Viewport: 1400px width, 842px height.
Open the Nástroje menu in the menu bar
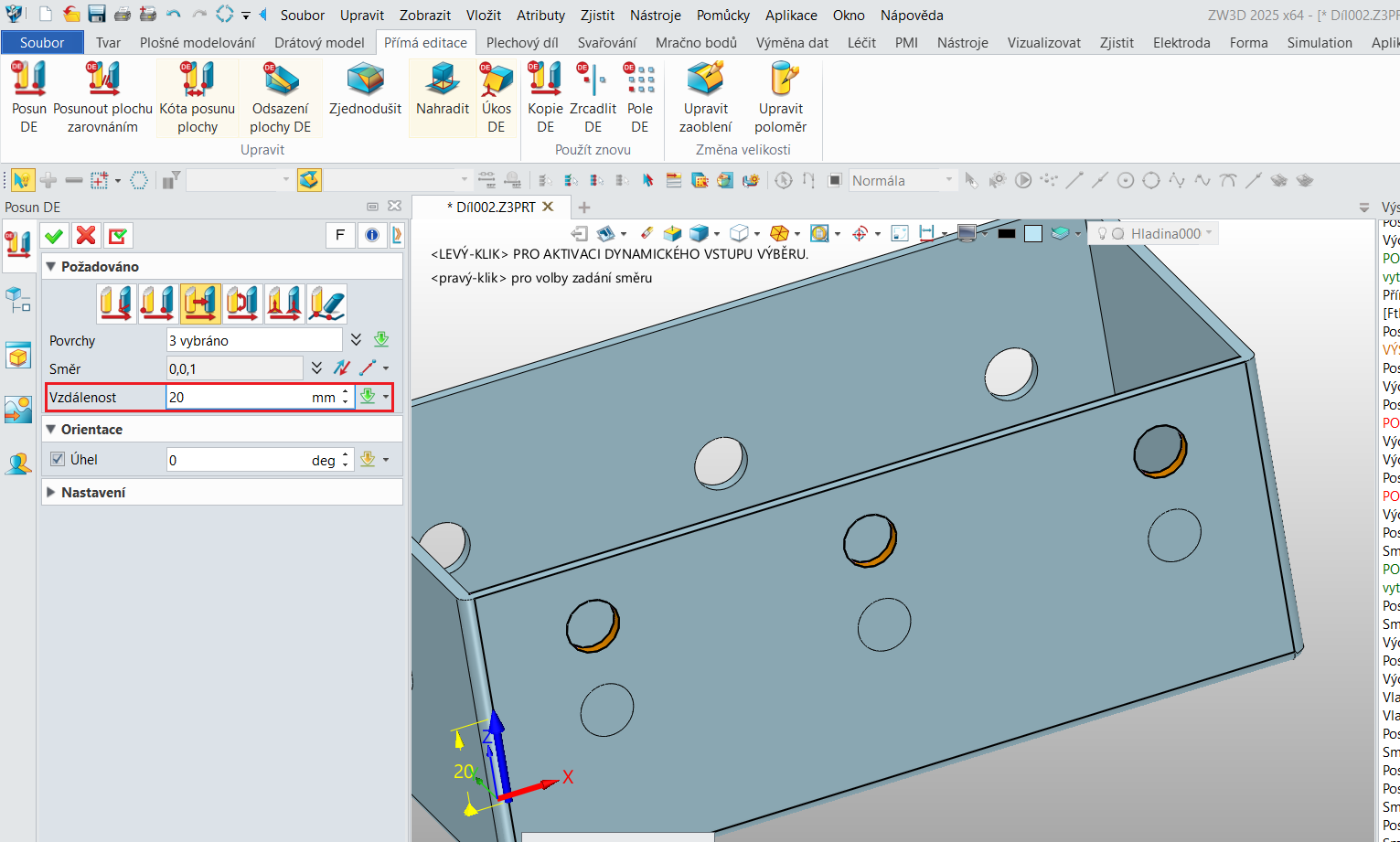click(656, 15)
